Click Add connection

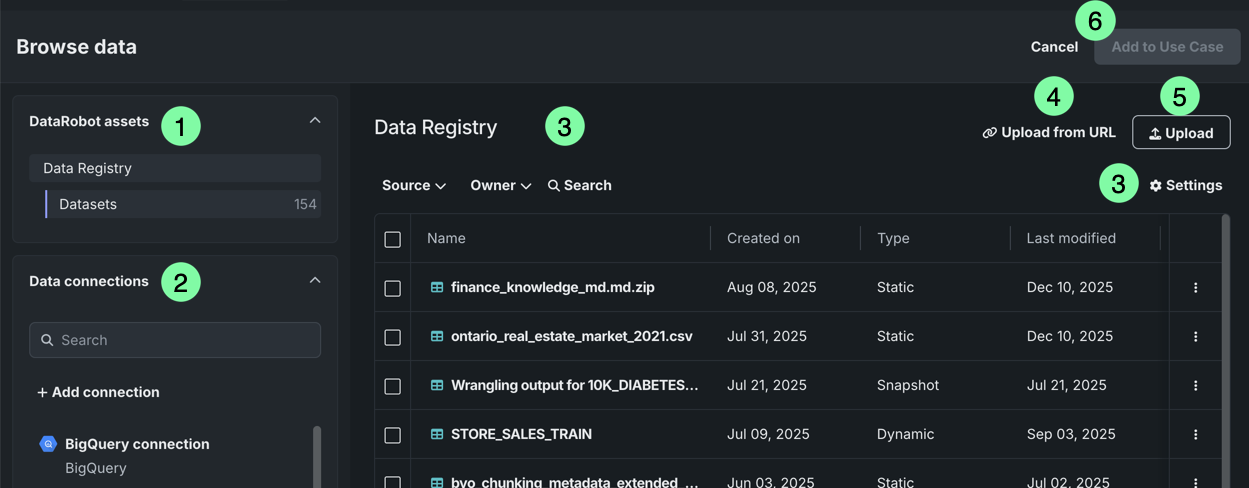click(x=98, y=392)
